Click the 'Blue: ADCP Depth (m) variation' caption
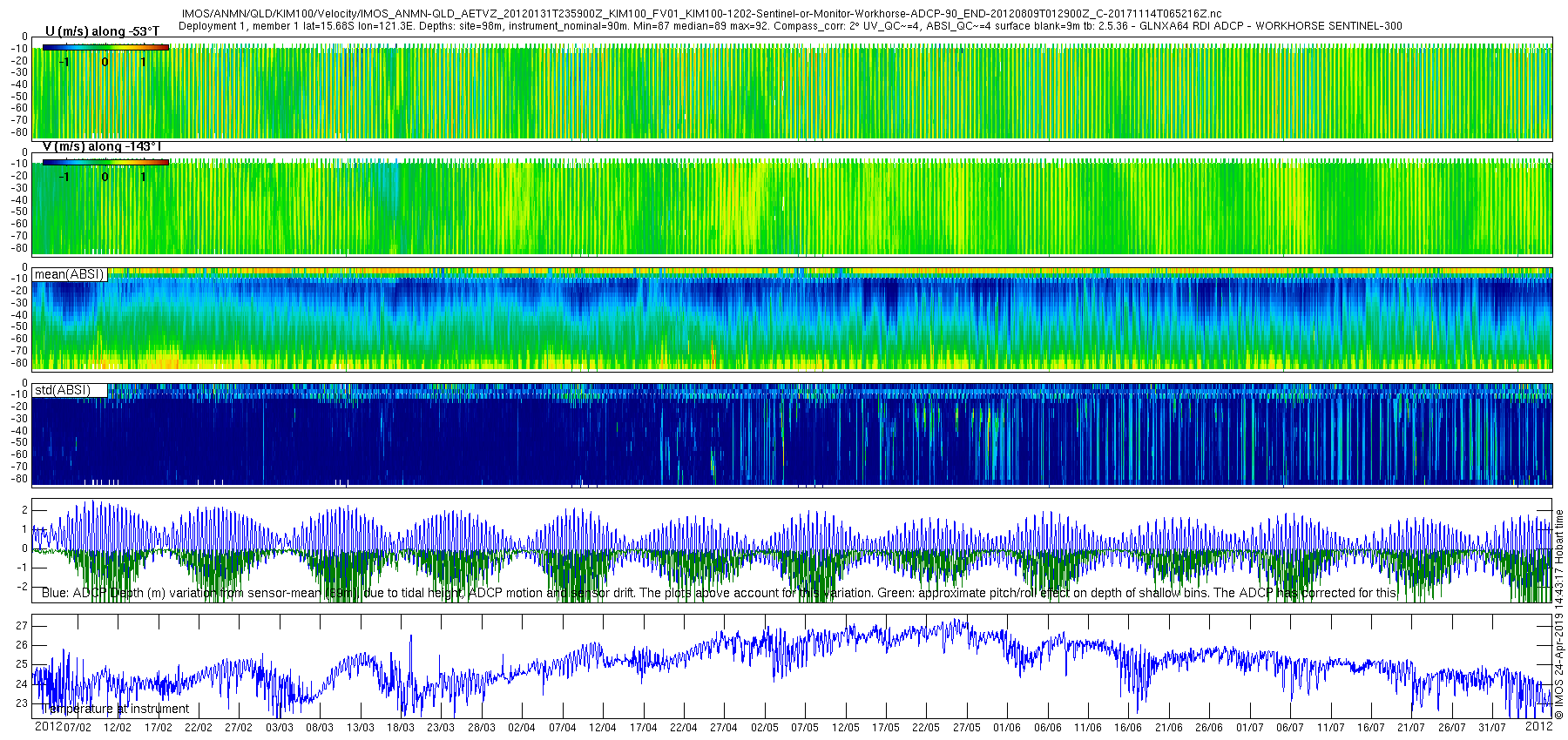The width and height of the screenshot is (1568, 740). [x=719, y=593]
